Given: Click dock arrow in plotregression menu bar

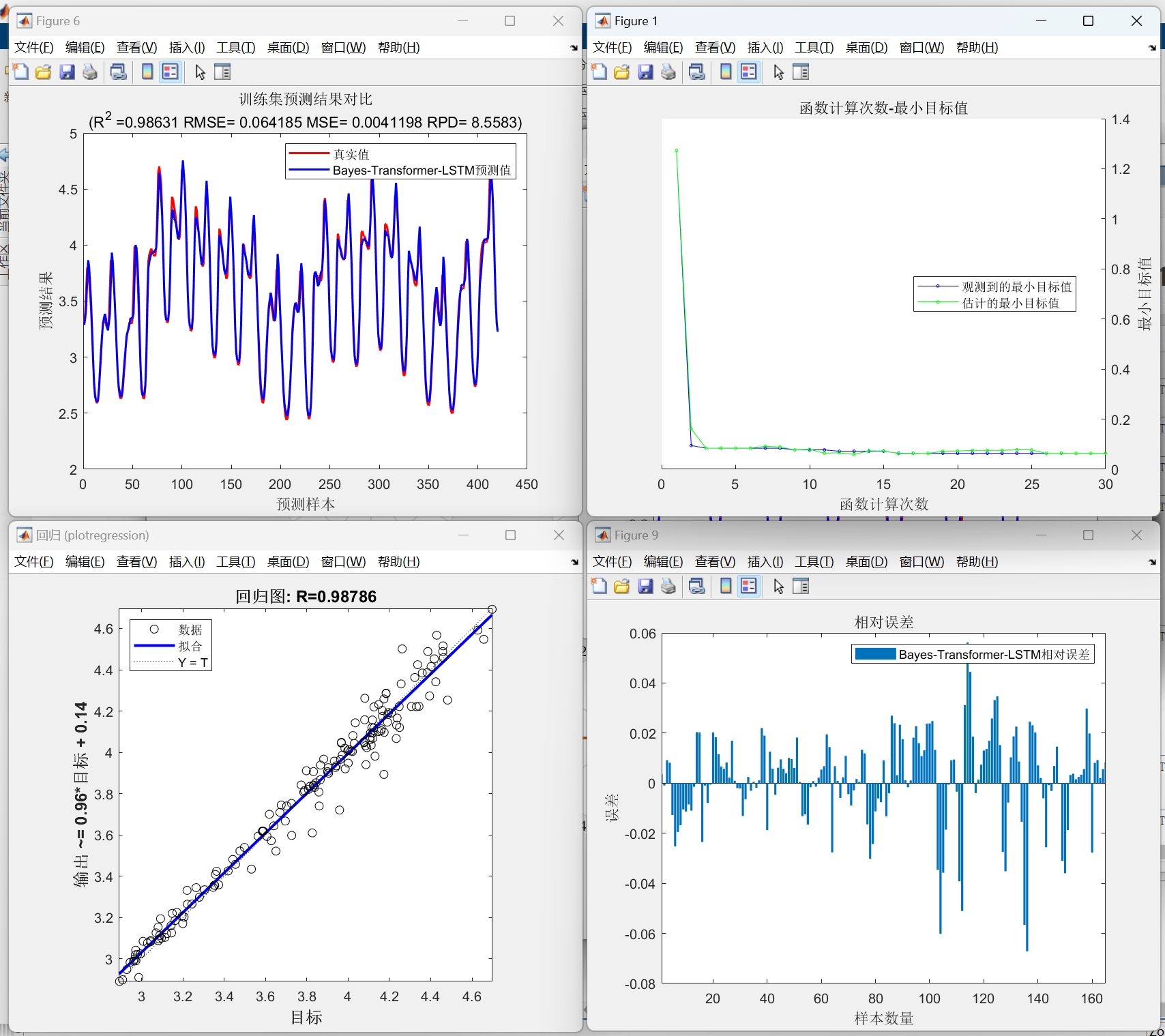Looking at the screenshot, I should [x=574, y=562].
